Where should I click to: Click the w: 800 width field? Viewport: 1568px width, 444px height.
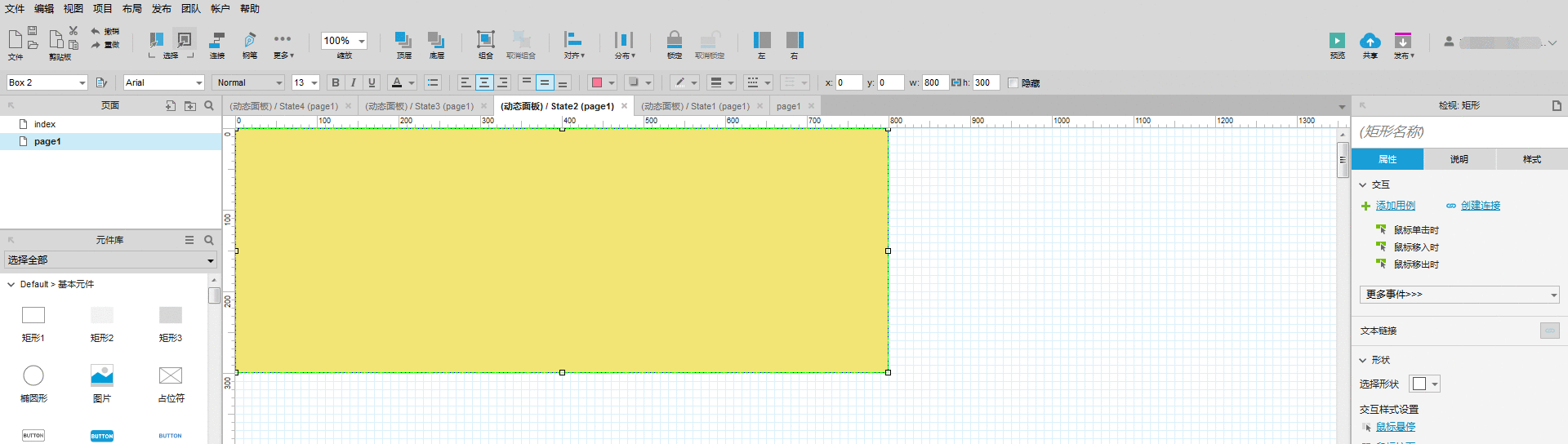click(x=934, y=82)
